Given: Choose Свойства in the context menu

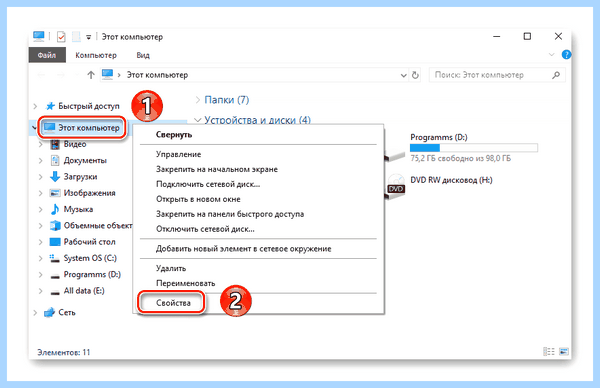Looking at the screenshot, I should pos(258,303).
